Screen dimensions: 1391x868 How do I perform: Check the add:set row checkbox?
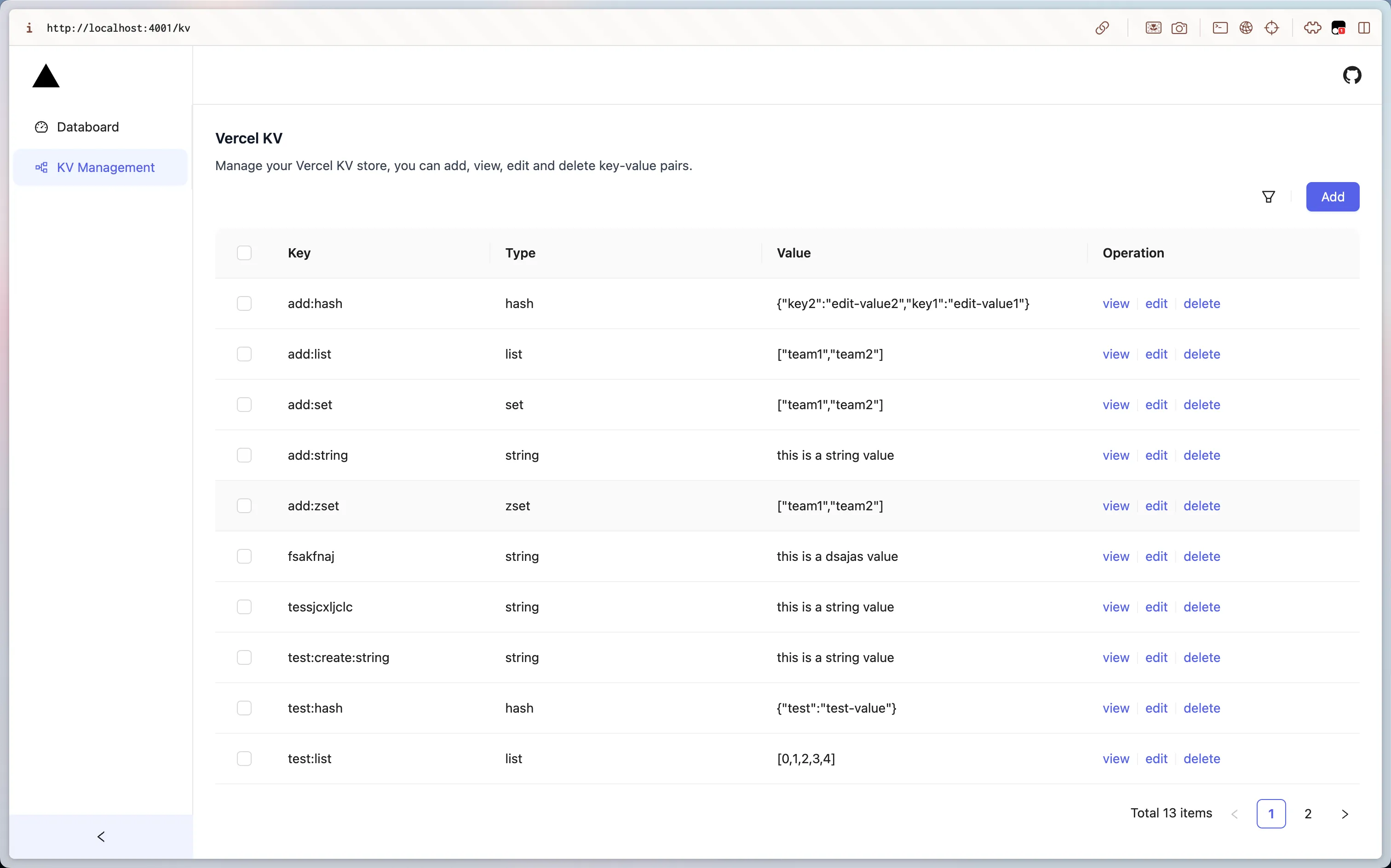point(244,405)
